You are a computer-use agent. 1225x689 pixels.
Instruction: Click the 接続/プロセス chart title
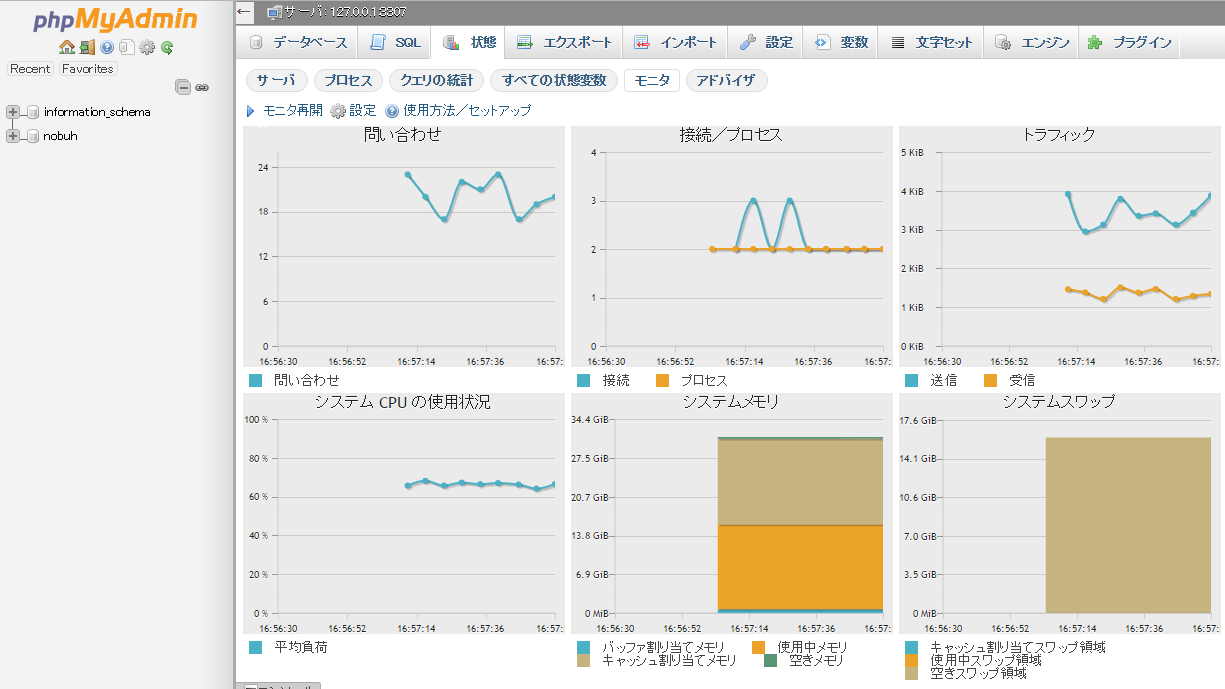730,134
